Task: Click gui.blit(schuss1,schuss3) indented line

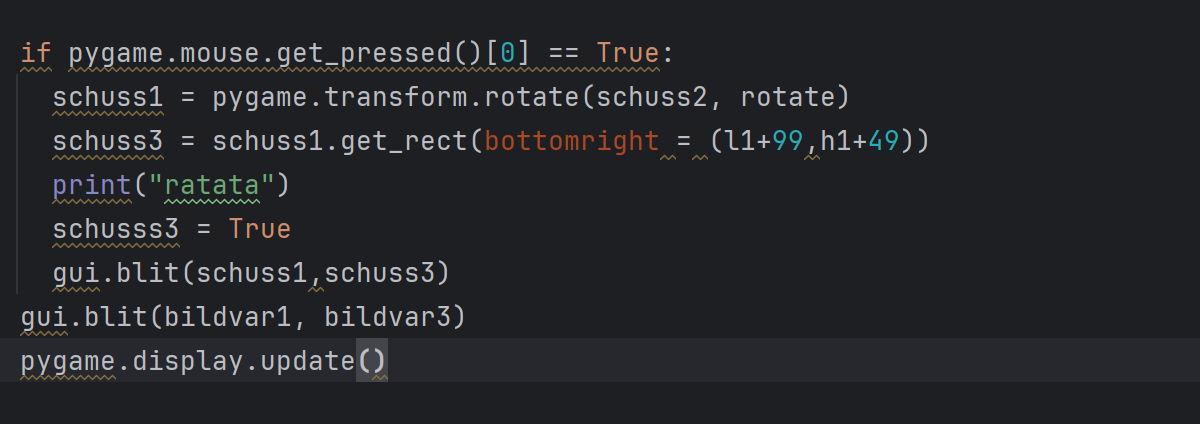Action: (x=252, y=273)
